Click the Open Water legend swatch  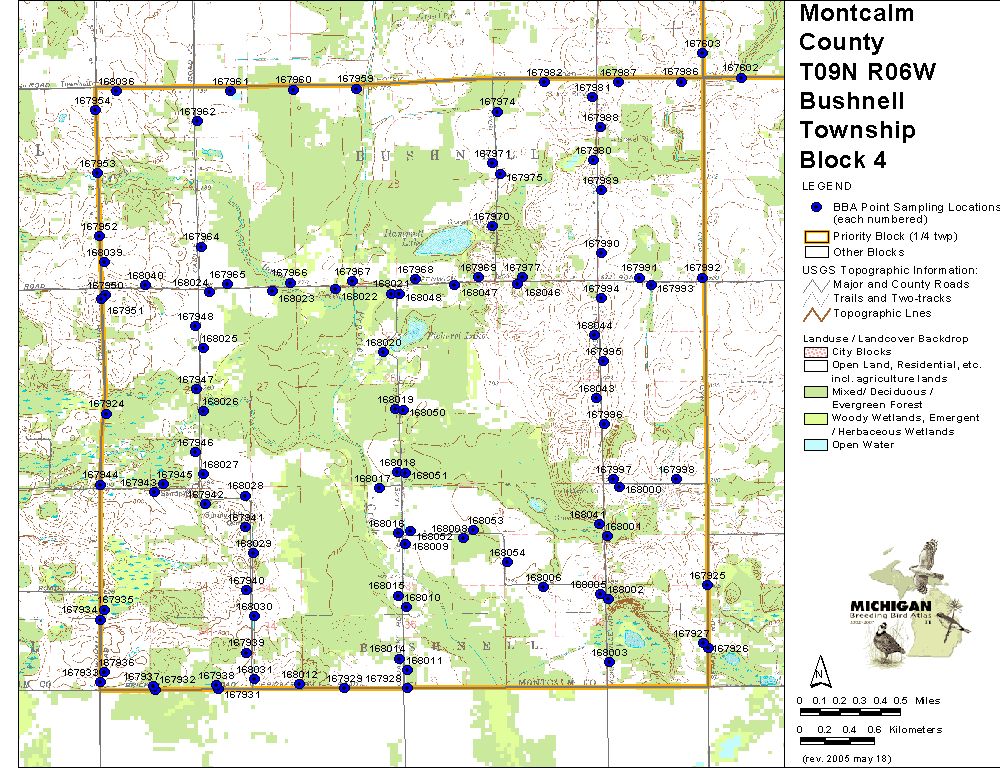coord(816,445)
